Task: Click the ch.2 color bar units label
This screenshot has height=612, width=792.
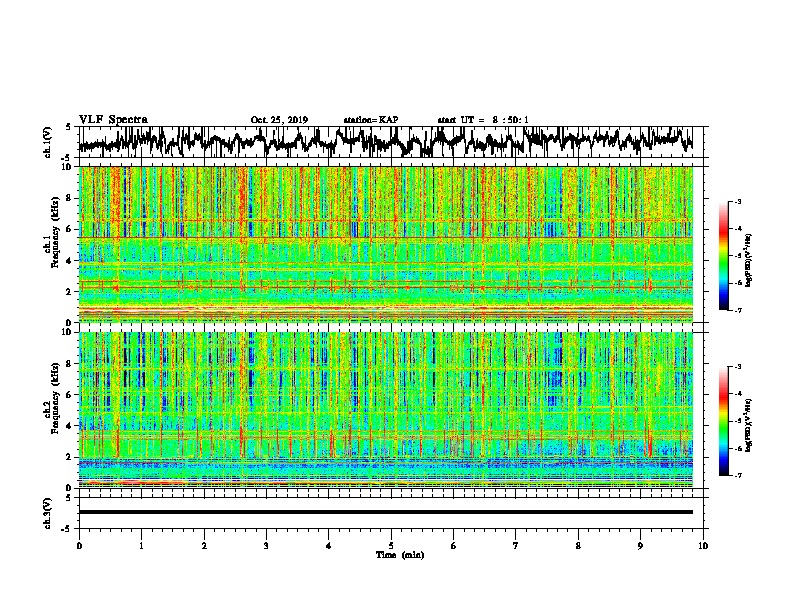Action: [748, 423]
